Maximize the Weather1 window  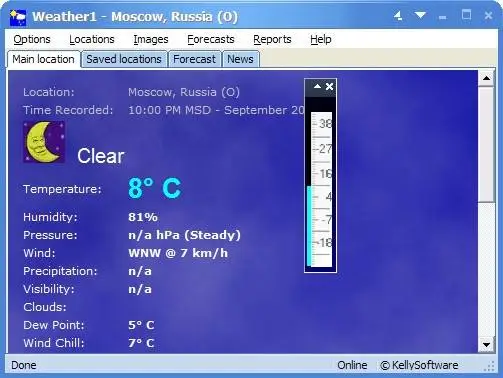[466, 15]
